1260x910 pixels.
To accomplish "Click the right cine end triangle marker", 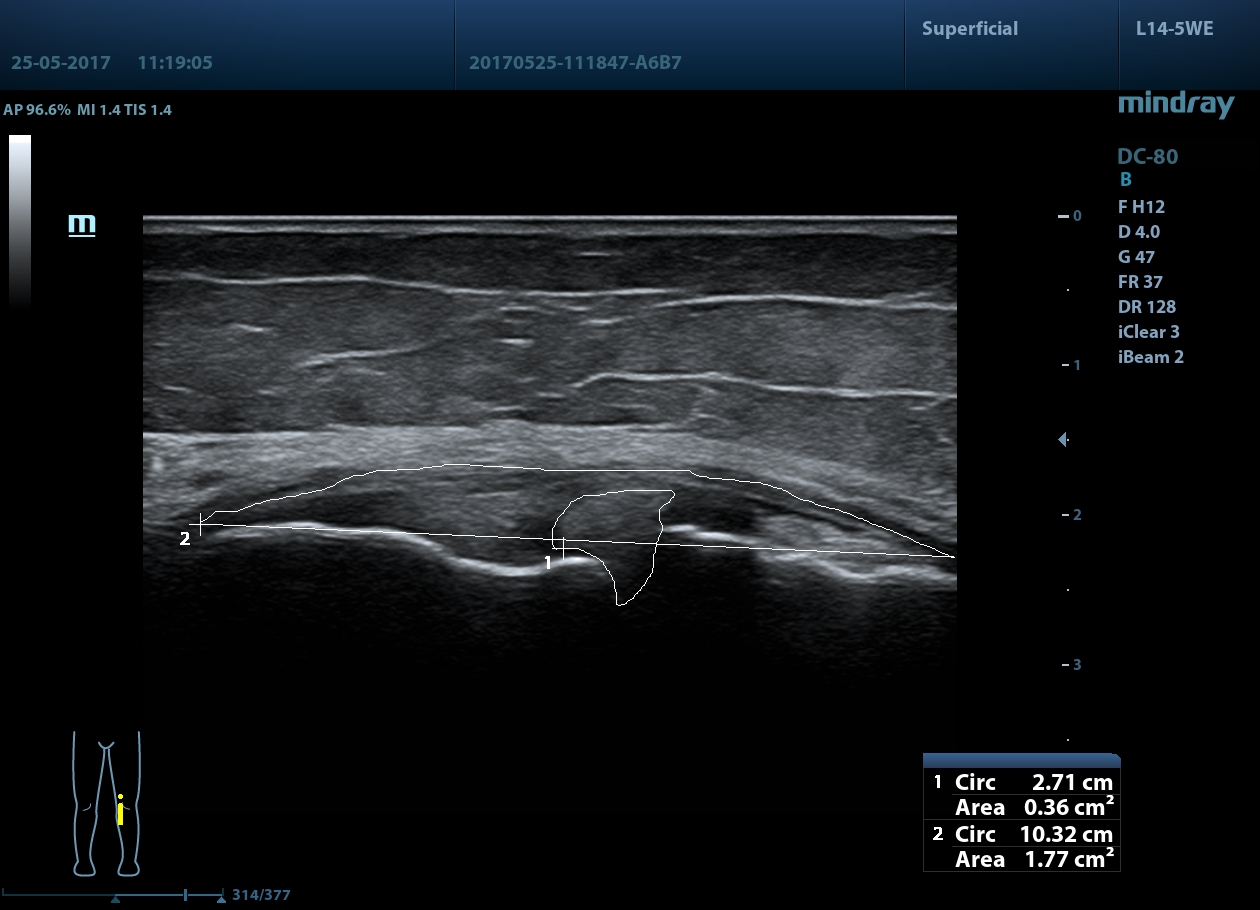I will pyautogui.click(x=221, y=899).
